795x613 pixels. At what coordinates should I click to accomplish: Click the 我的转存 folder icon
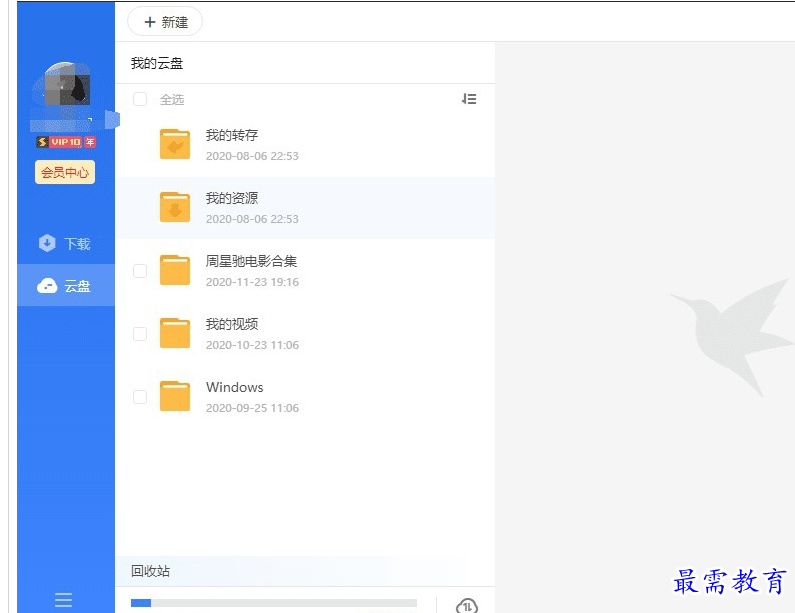click(x=175, y=144)
